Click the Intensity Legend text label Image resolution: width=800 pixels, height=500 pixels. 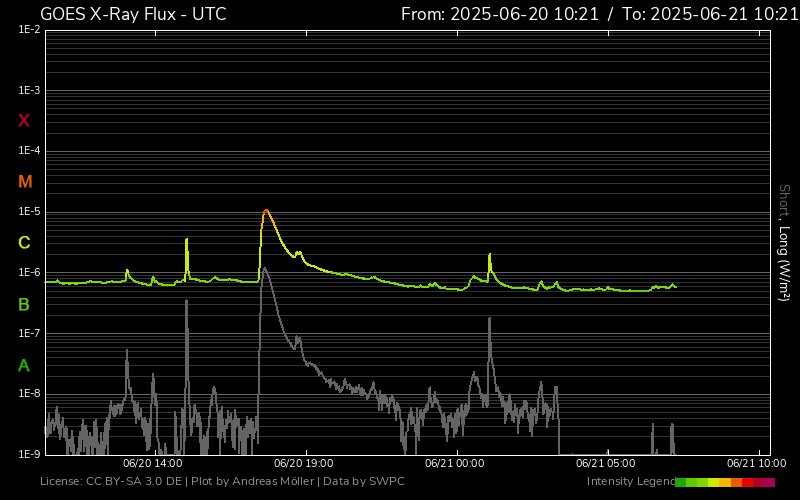tap(630, 482)
